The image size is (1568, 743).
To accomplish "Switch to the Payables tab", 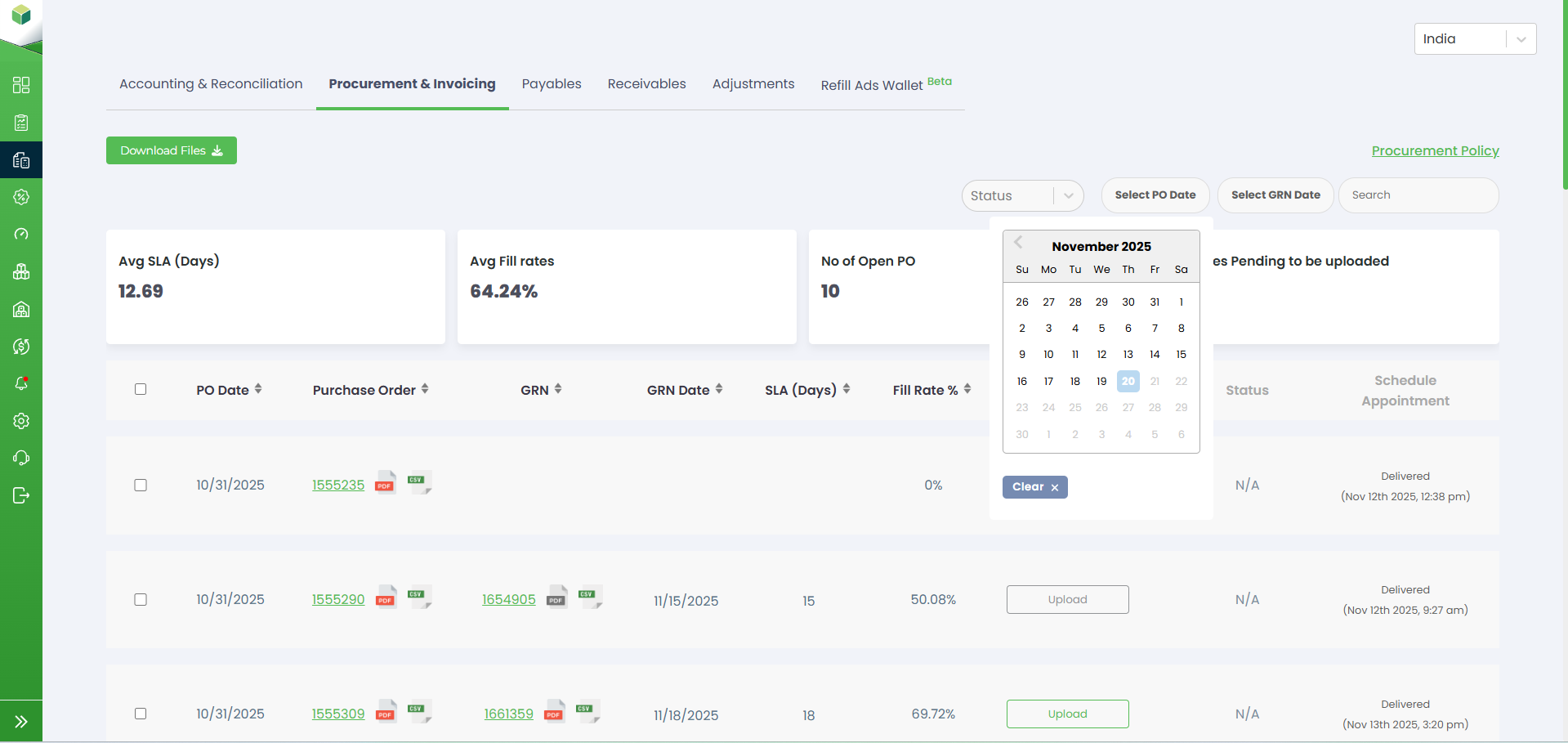I will coord(552,84).
